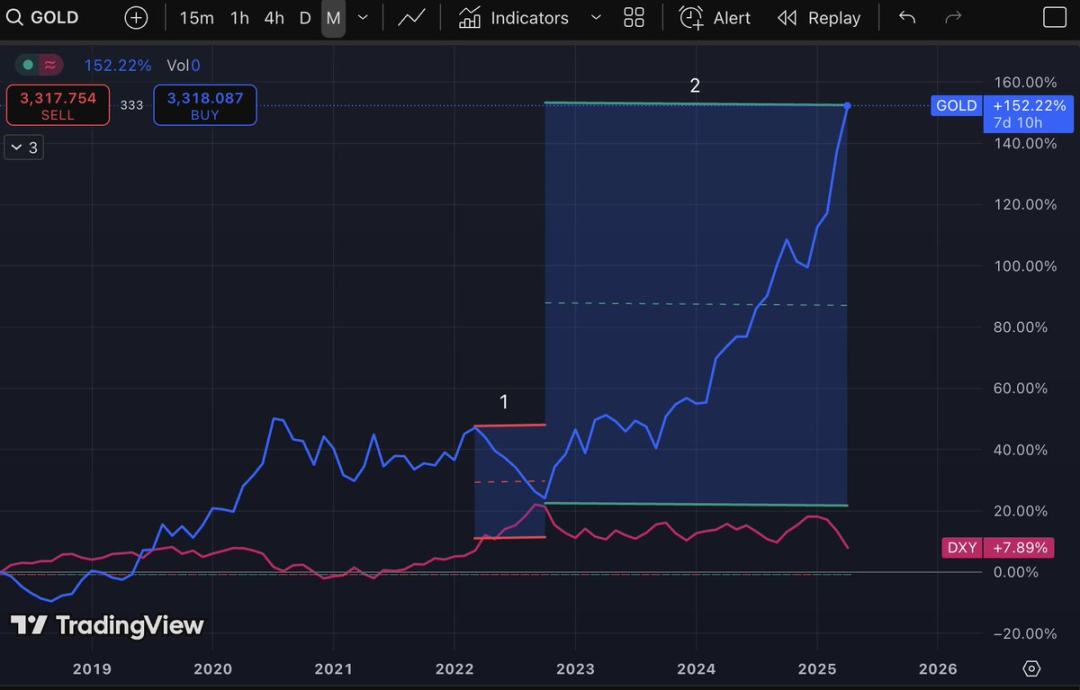
Task: Open the Indicators menu
Action: point(514,18)
